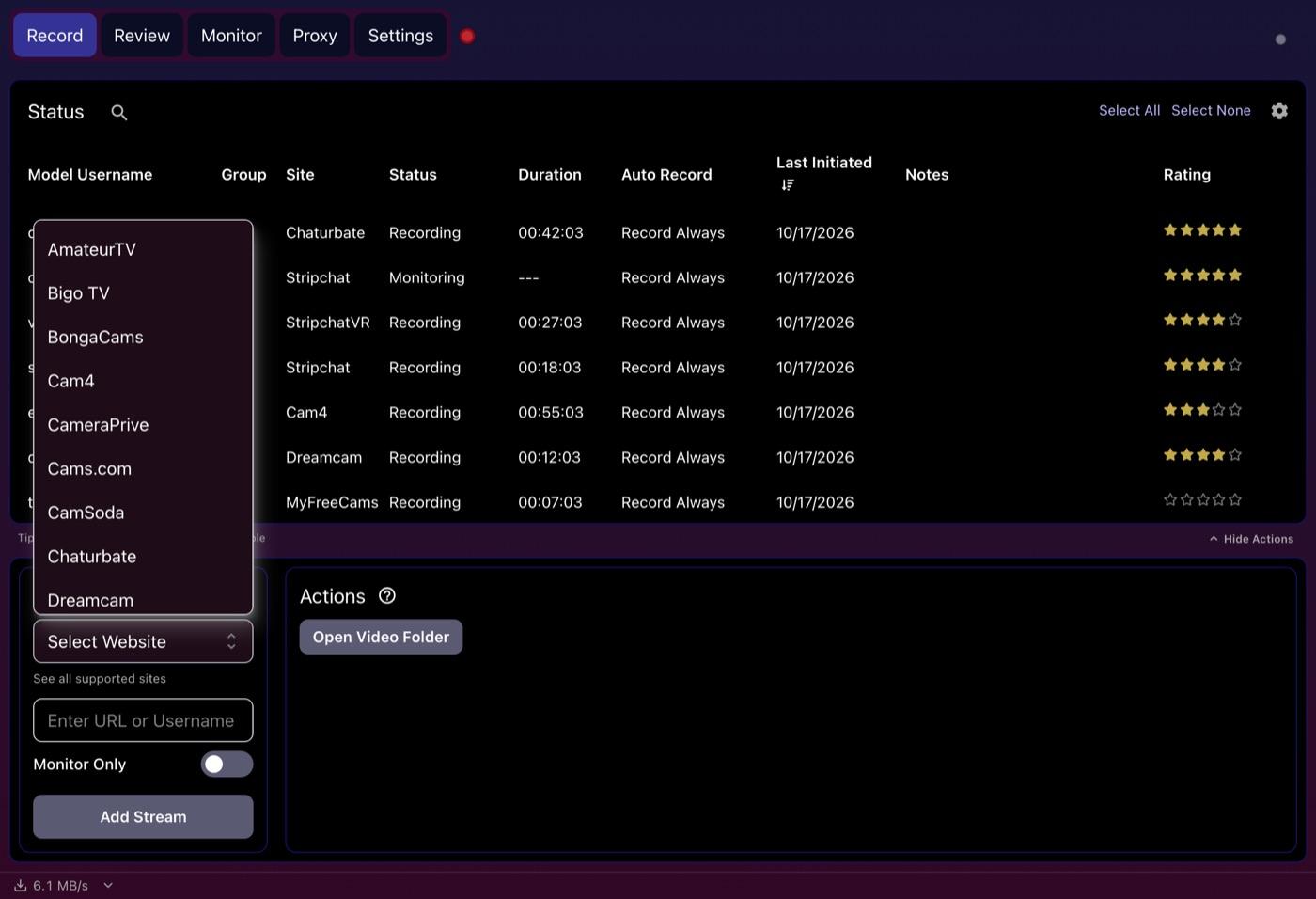Viewport: 1316px width, 899px height.
Task: Click the star rating of MyFreeCams row
Action: pyautogui.click(x=1202, y=500)
